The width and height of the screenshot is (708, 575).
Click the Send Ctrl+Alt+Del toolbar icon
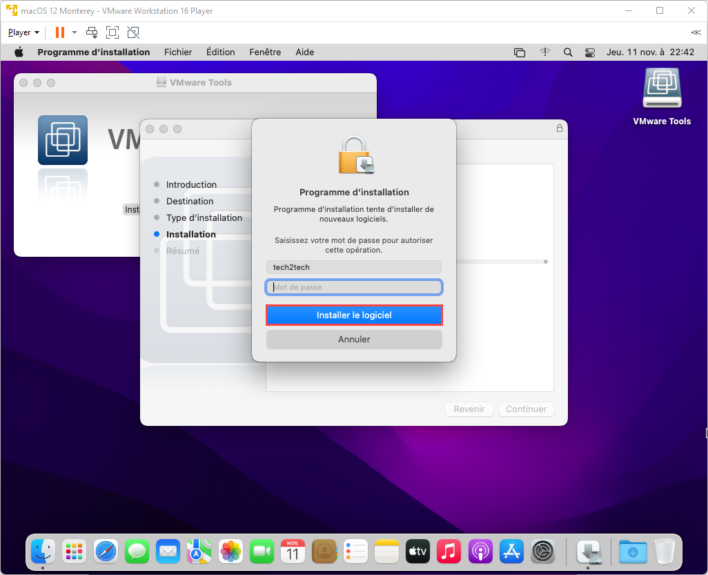[92, 32]
